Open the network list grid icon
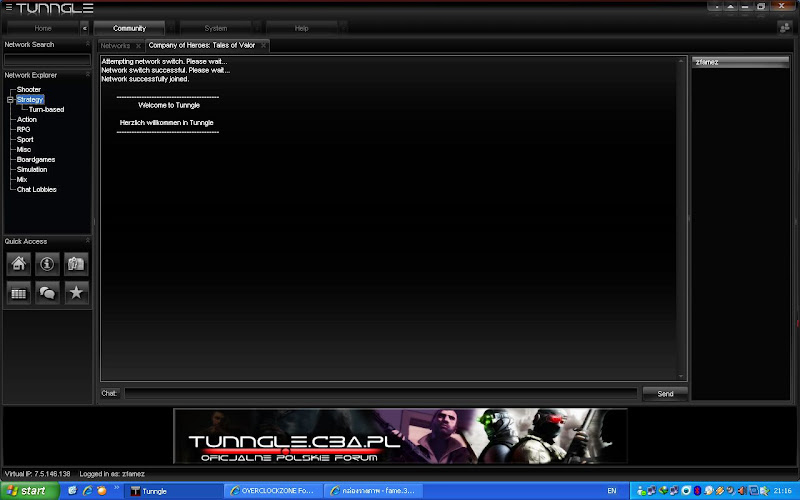800x500 pixels. [x=19, y=293]
